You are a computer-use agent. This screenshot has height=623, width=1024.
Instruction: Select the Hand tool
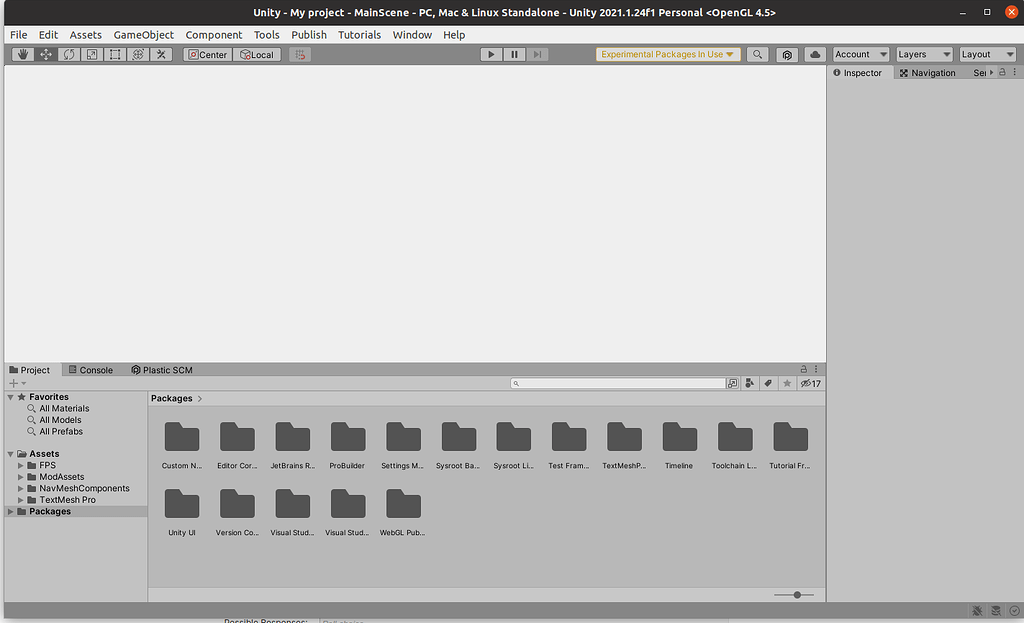click(x=21, y=54)
